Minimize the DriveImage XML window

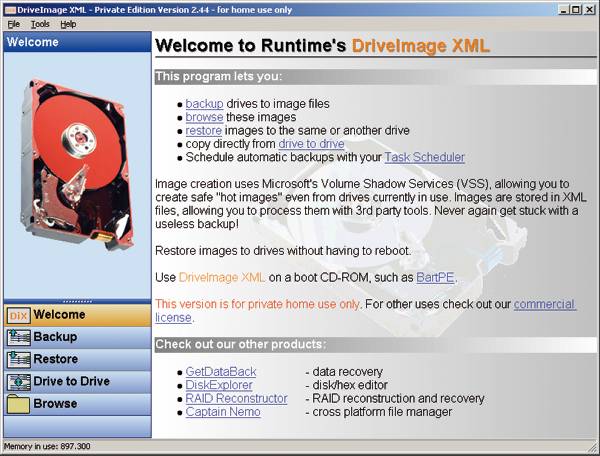(x=563, y=10)
